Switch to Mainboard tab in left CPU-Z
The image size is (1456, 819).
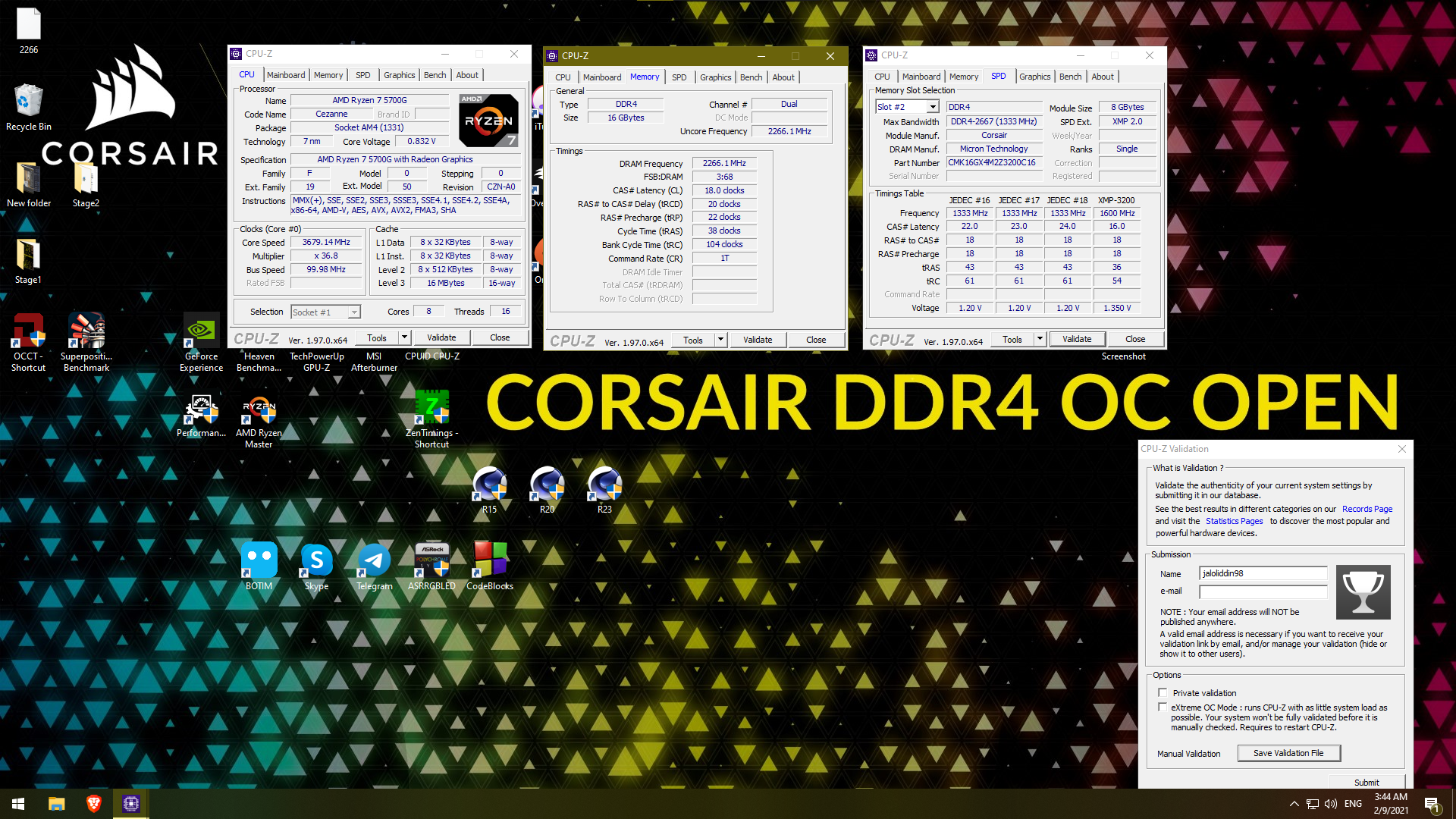[286, 75]
